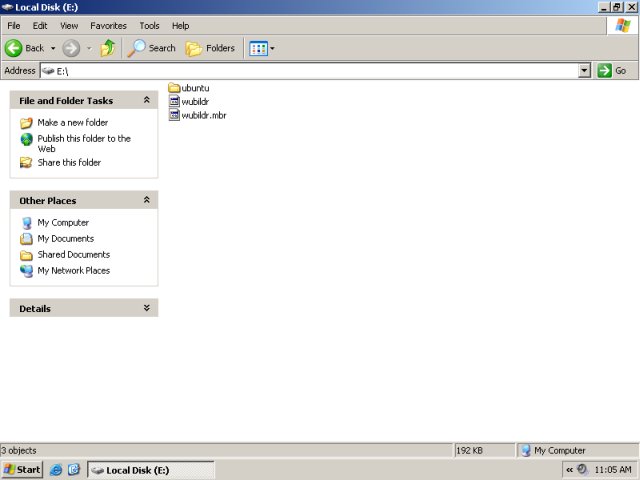Screen dimensions: 640x480
Task: Click the grayed Forward arrow button
Action: click(x=71, y=48)
